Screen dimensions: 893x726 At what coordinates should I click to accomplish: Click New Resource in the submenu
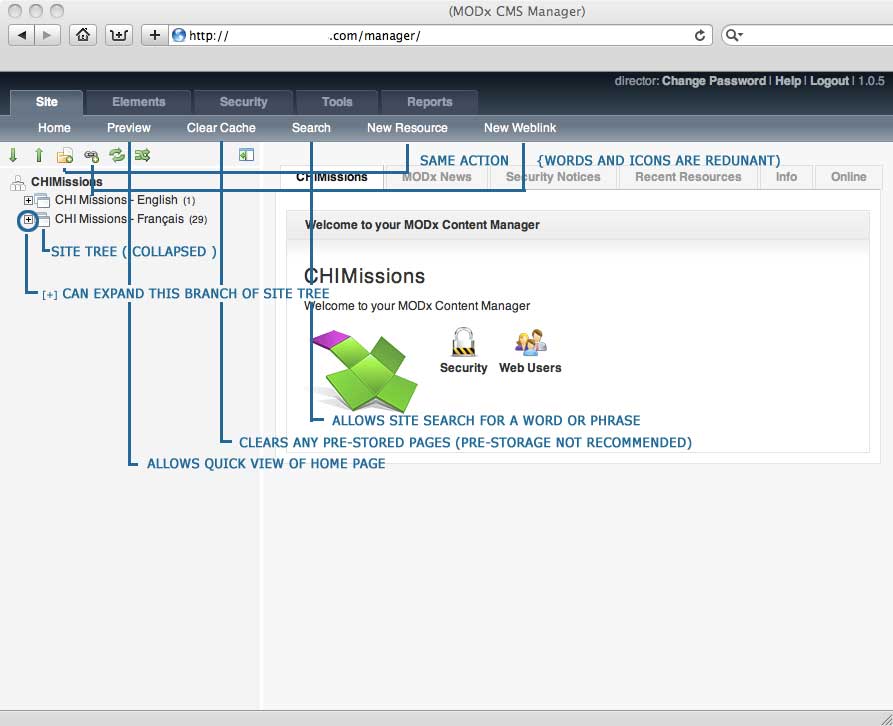(407, 128)
